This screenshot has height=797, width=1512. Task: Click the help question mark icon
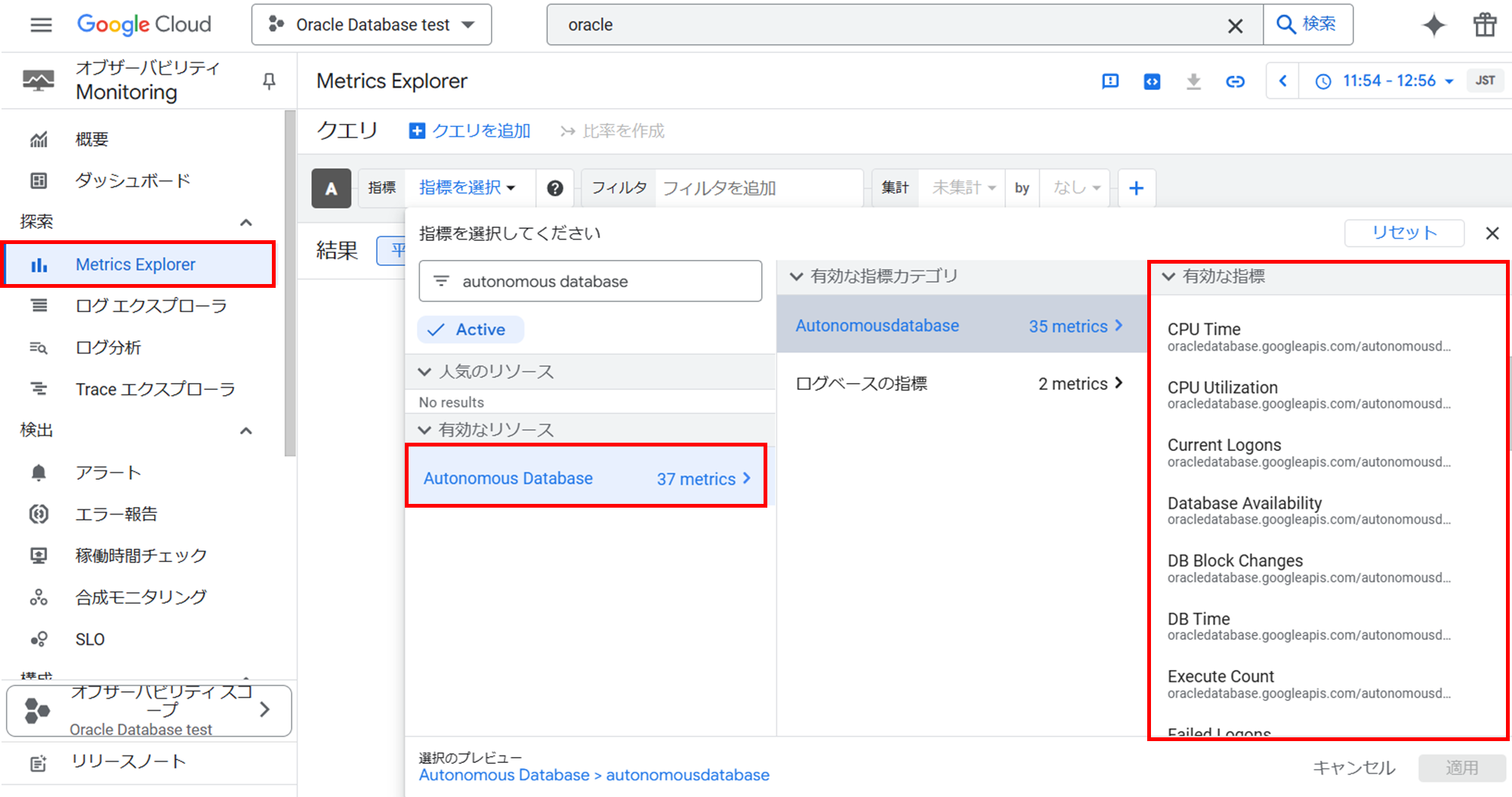[x=555, y=188]
